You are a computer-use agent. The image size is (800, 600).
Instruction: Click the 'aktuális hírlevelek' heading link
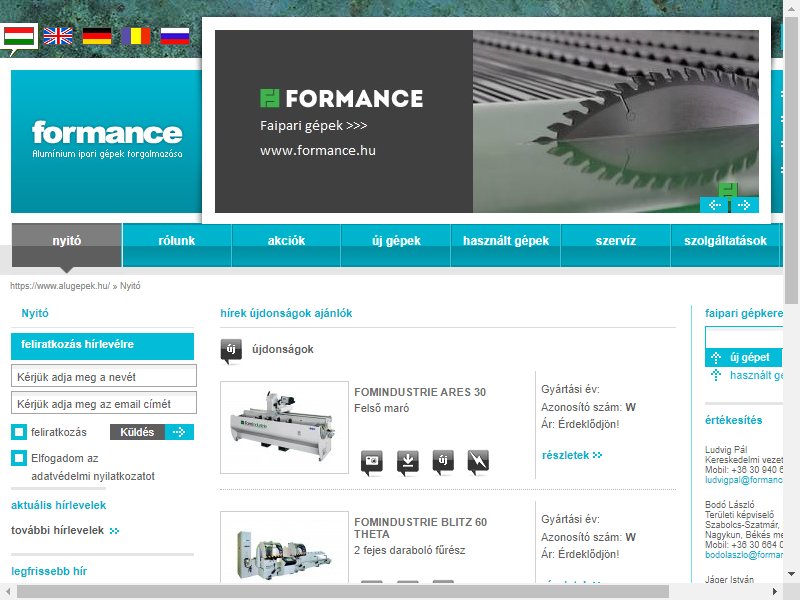coord(59,505)
